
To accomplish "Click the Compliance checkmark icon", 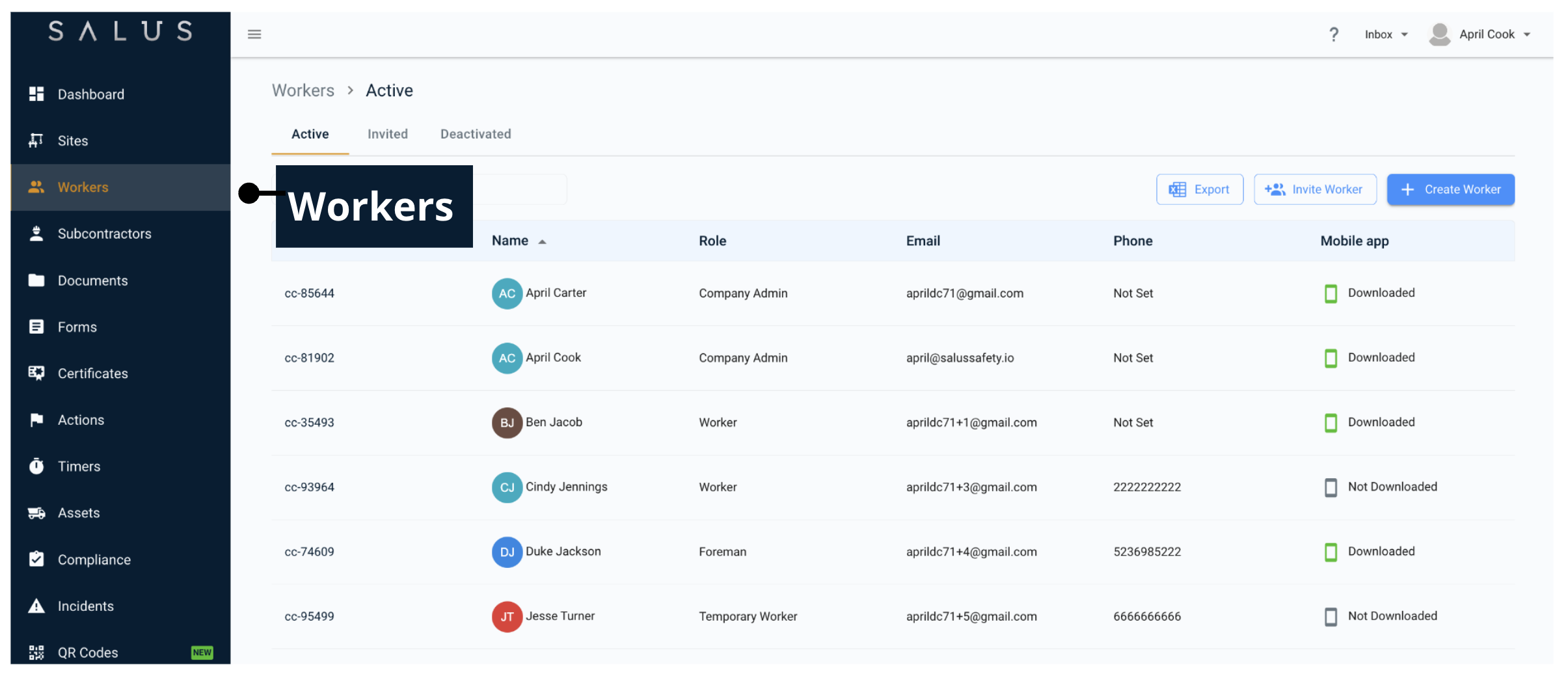I will 36,559.
